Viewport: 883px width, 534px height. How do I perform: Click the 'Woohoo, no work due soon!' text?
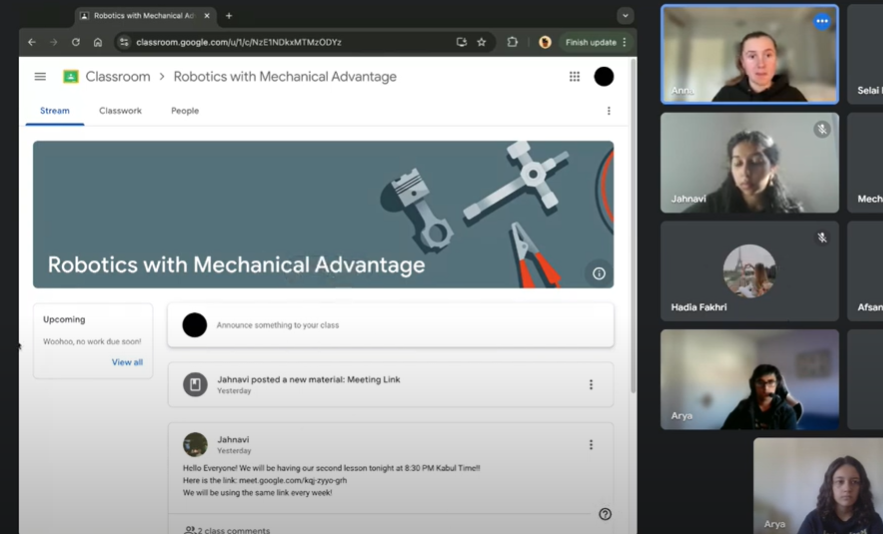point(92,341)
